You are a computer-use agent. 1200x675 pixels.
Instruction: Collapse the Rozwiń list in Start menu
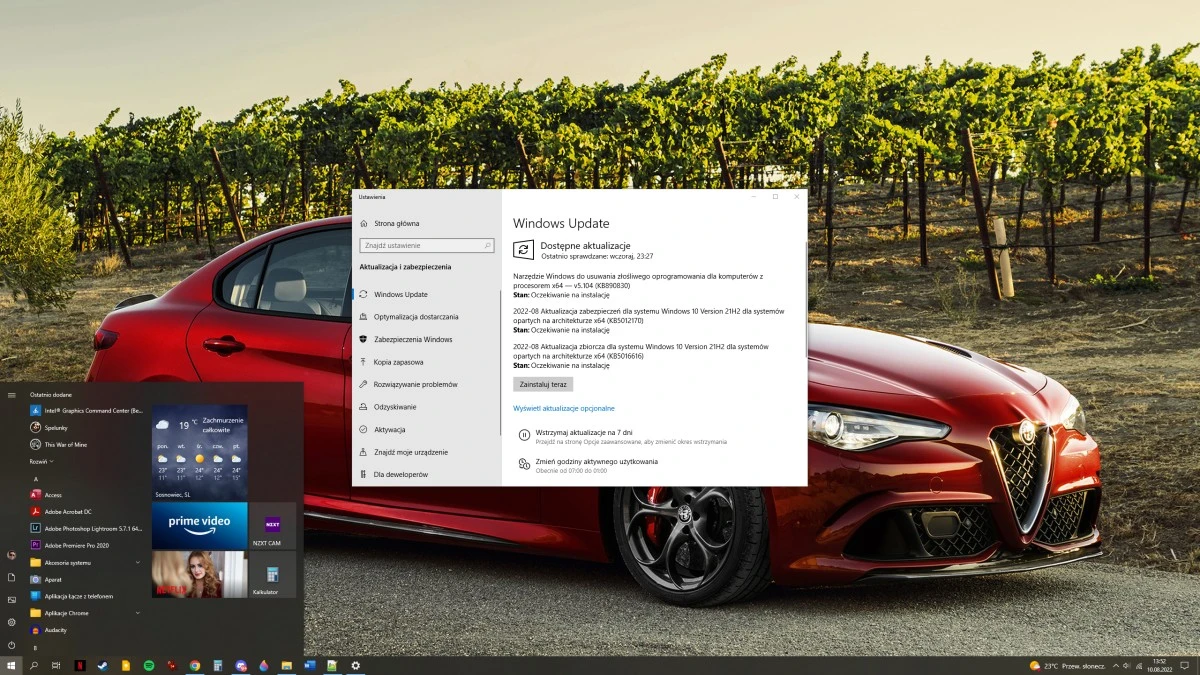tap(41, 462)
